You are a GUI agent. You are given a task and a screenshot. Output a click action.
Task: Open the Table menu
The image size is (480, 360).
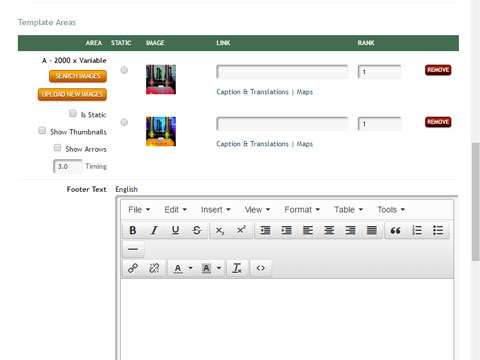point(348,210)
